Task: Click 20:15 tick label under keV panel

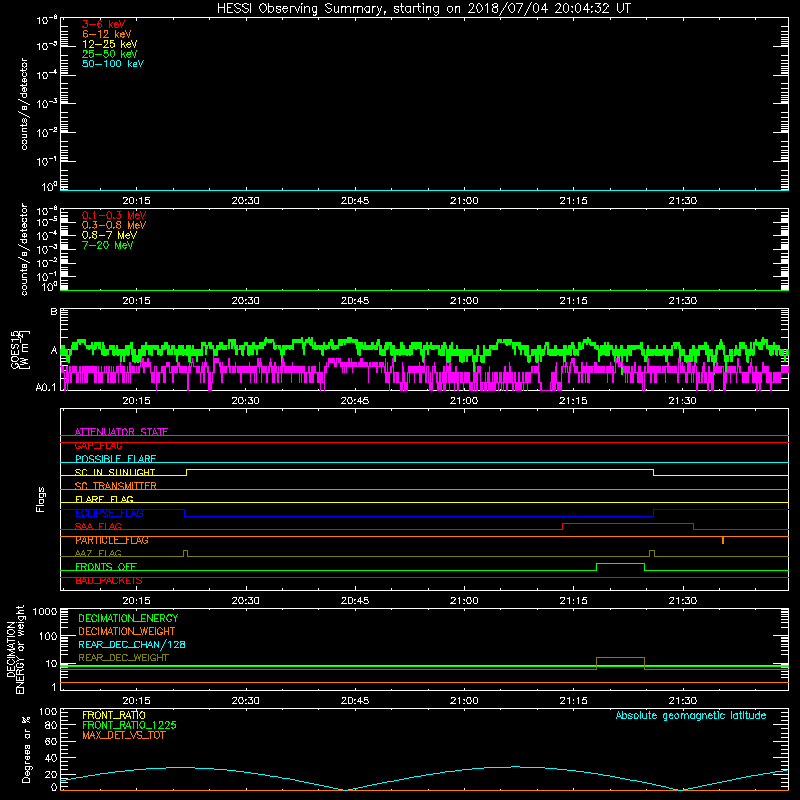Action: coord(136,201)
